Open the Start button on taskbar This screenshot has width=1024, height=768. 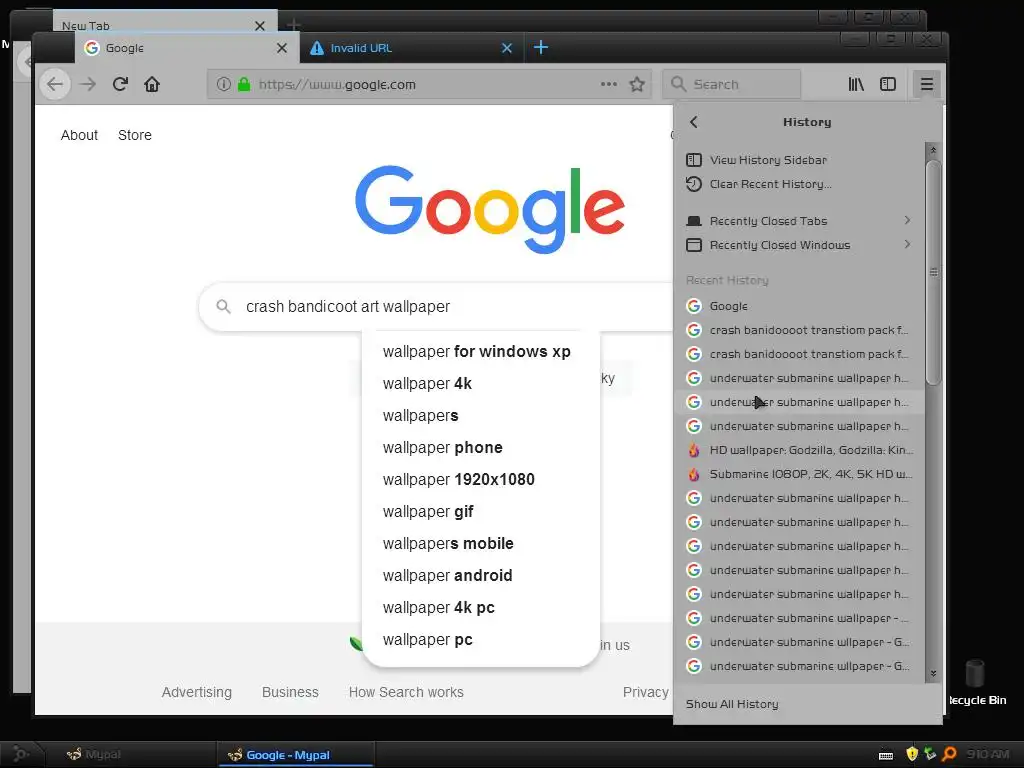click(x=21, y=754)
